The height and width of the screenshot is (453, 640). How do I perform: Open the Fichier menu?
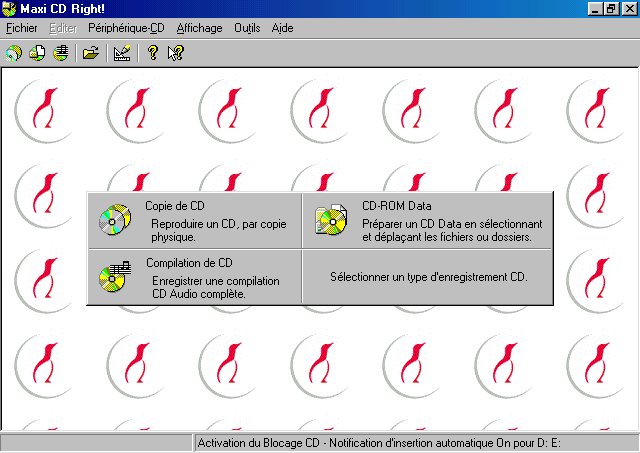[22, 28]
